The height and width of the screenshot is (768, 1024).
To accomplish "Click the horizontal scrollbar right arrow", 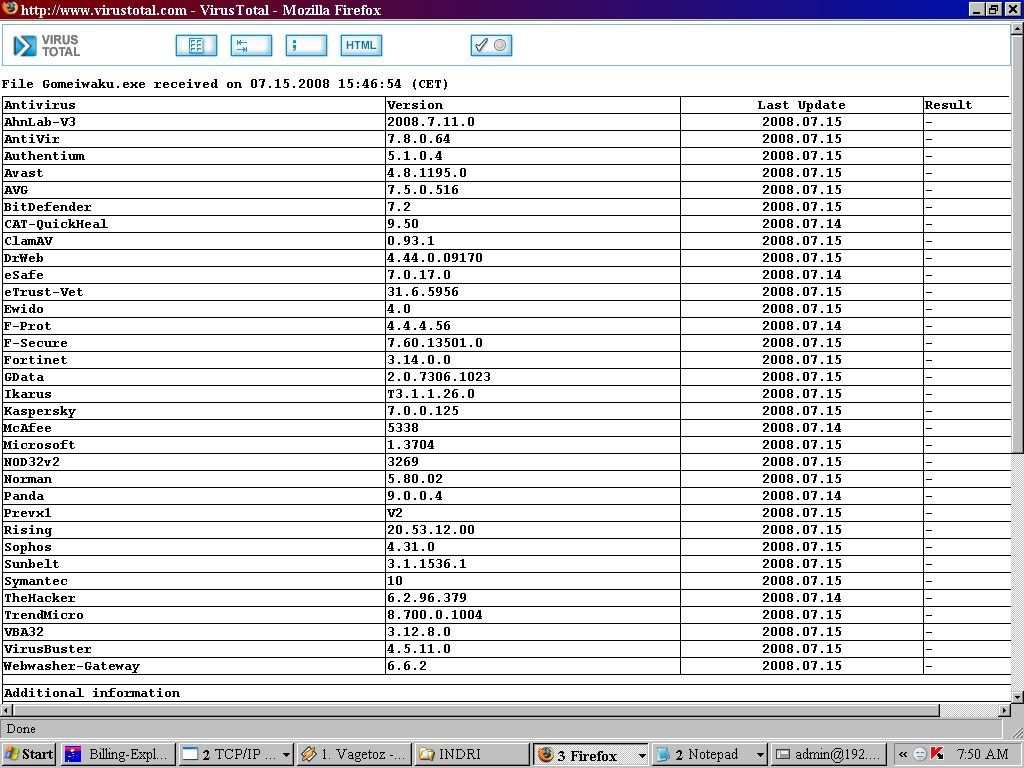I will (1005, 710).
